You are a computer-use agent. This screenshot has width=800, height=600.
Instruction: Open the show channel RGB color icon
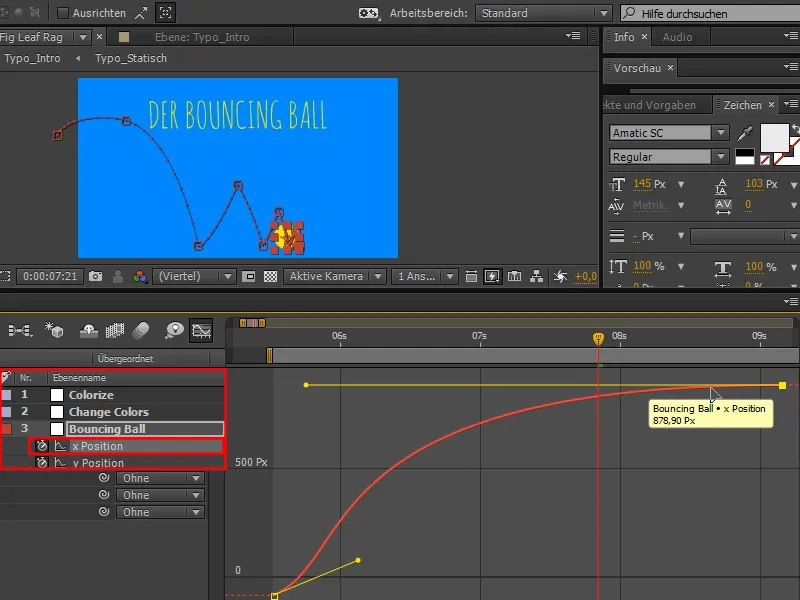[x=139, y=277]
